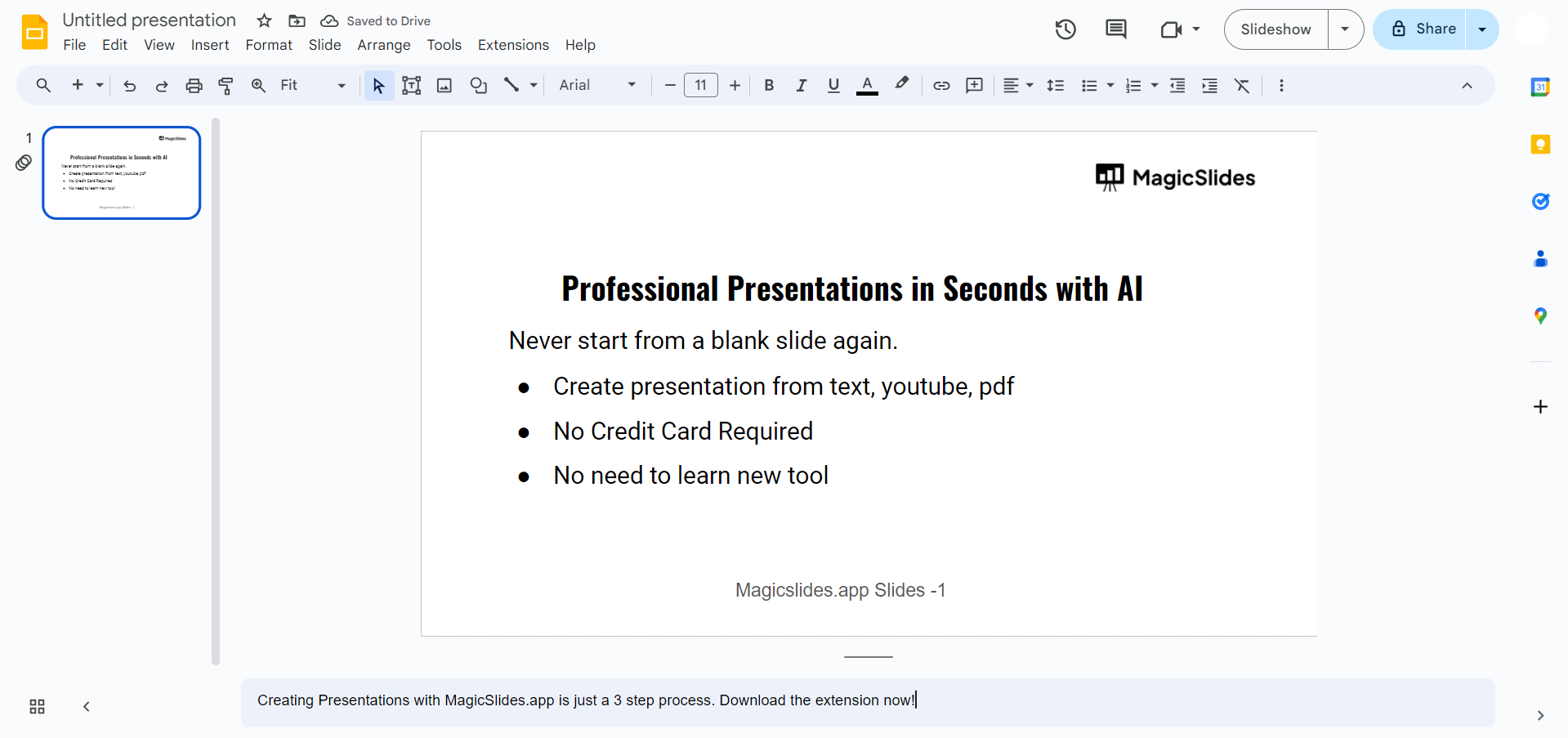Screen dimensions: 1568x738
Task: Move presentation to a folder icon
Action: click(x=297, y=20)
